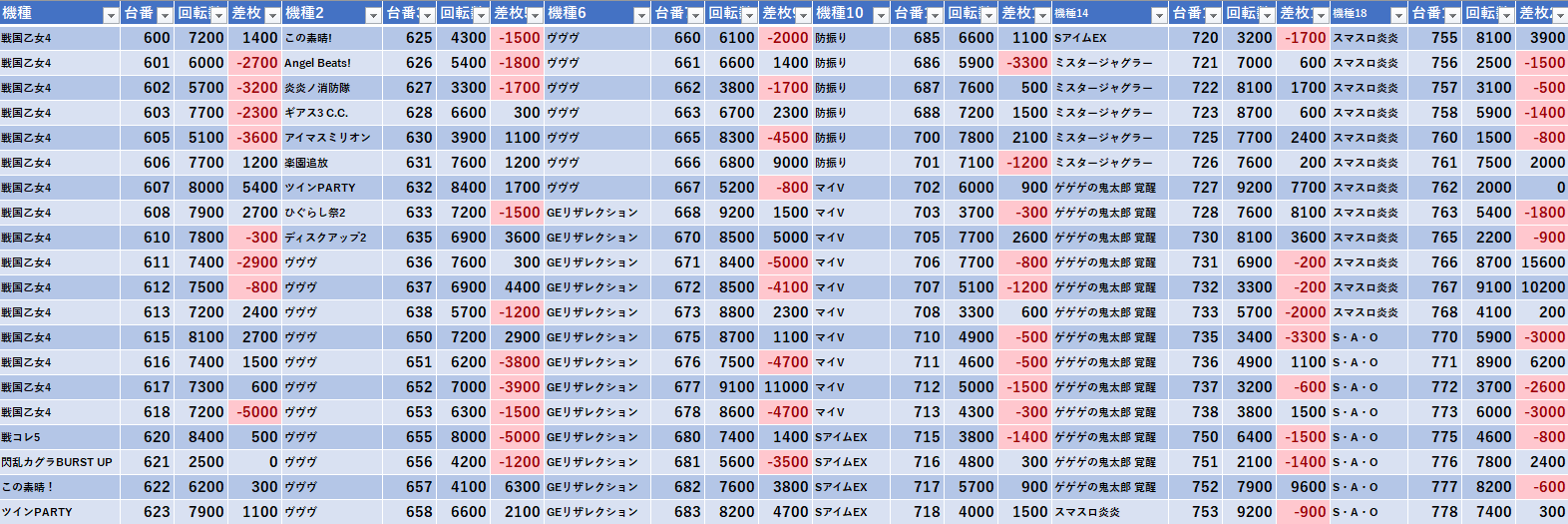
Task: Click the 9600 cell for machine 752
Action: (1303, 487)
